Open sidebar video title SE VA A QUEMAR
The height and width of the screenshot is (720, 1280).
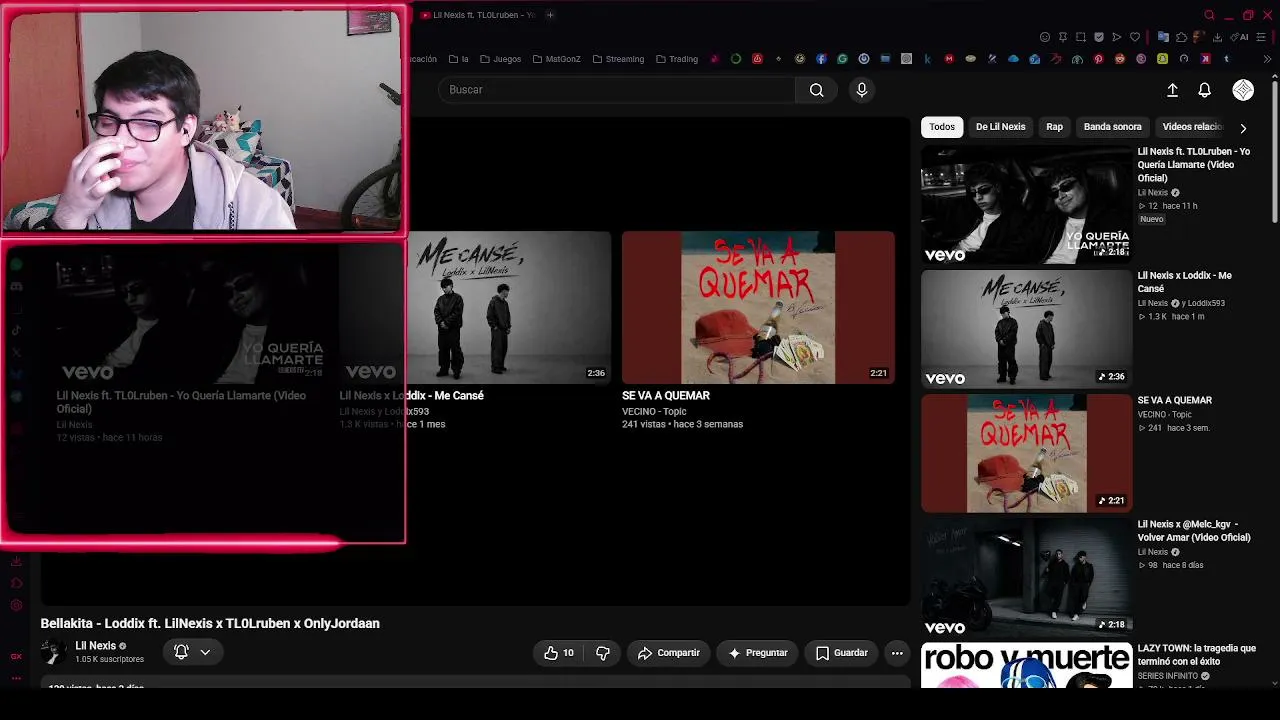click(1175, 400)
